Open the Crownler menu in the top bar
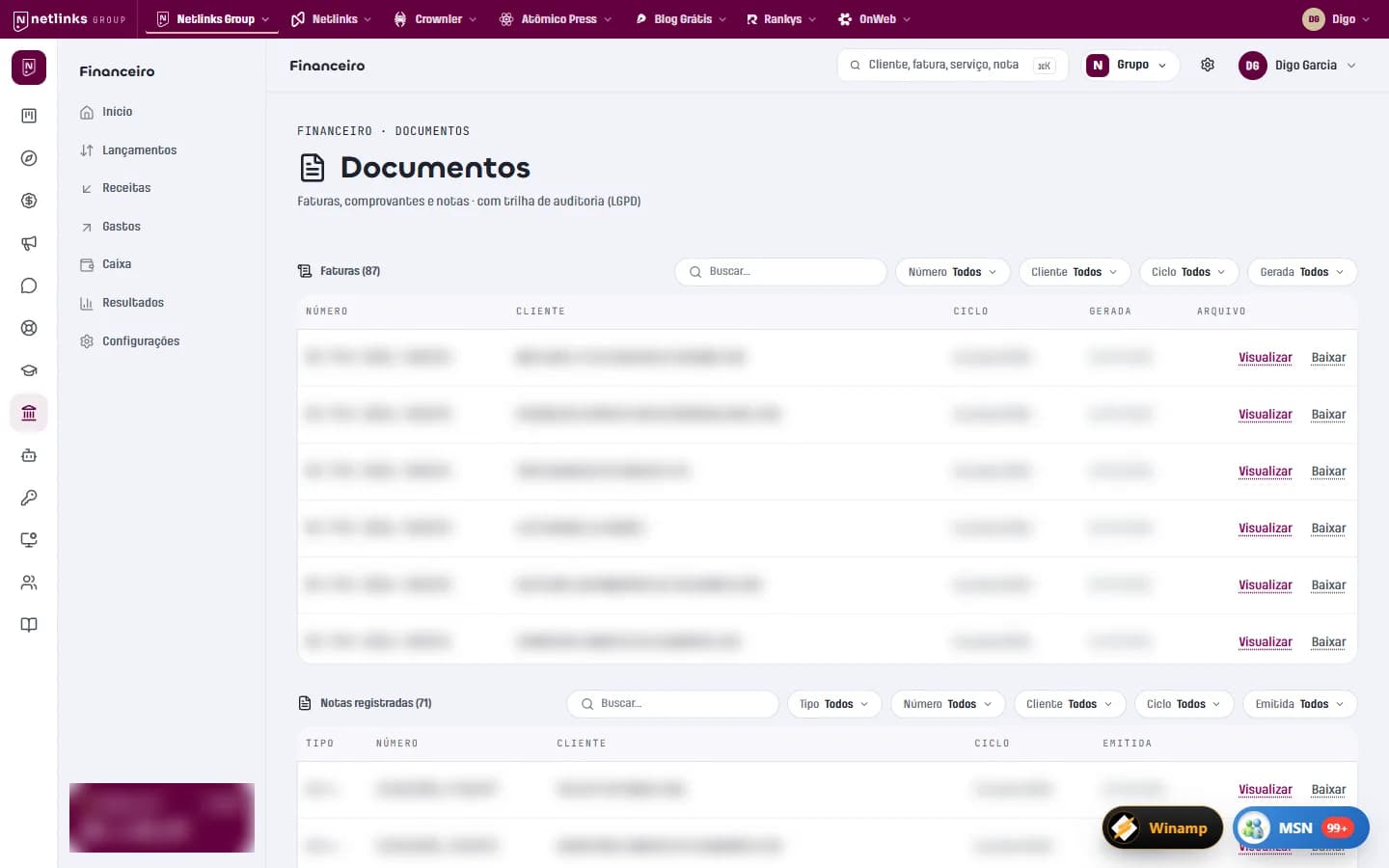1389x868 pixels. 436,19
